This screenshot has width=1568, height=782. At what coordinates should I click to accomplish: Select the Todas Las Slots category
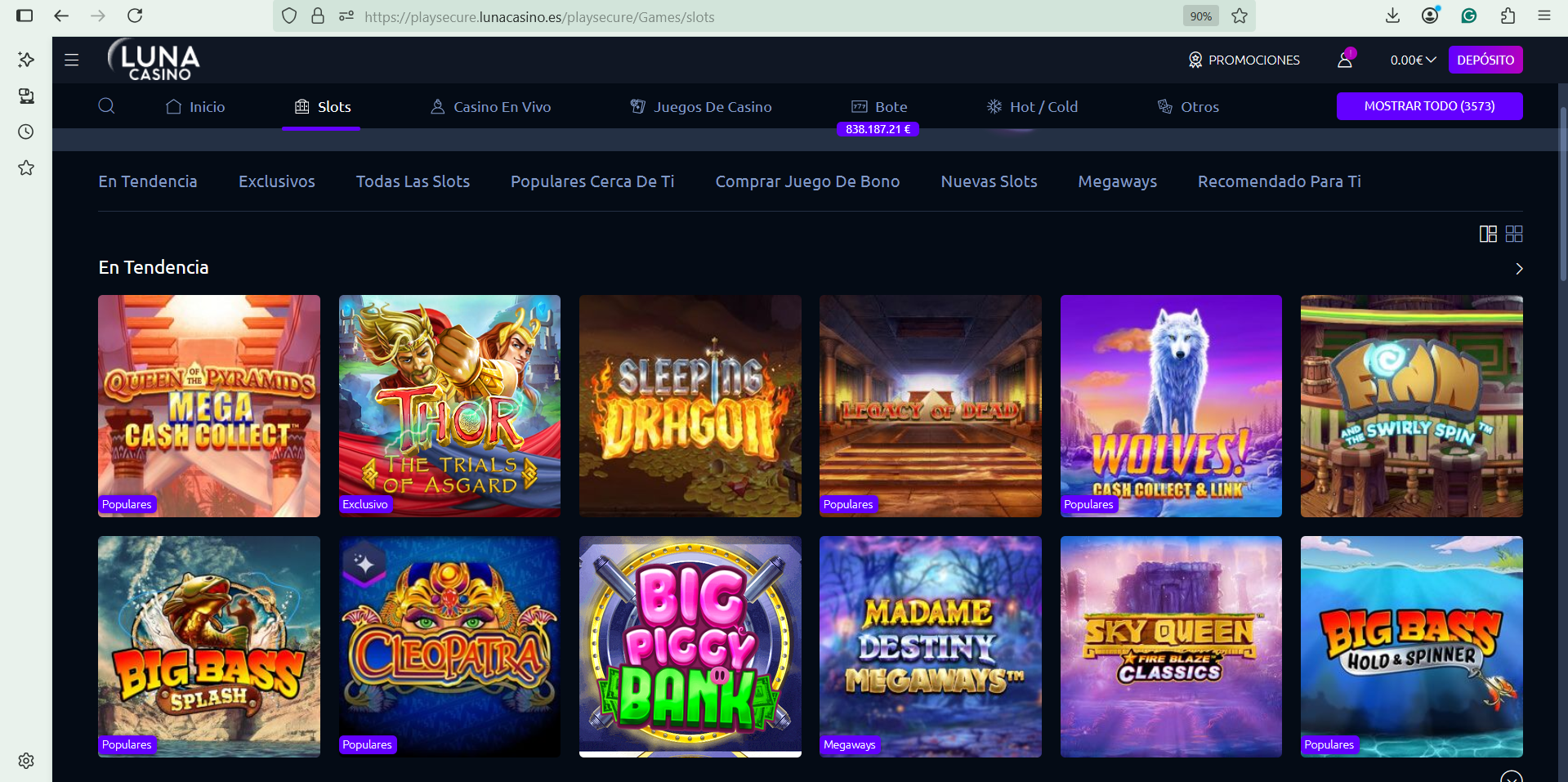413,181
